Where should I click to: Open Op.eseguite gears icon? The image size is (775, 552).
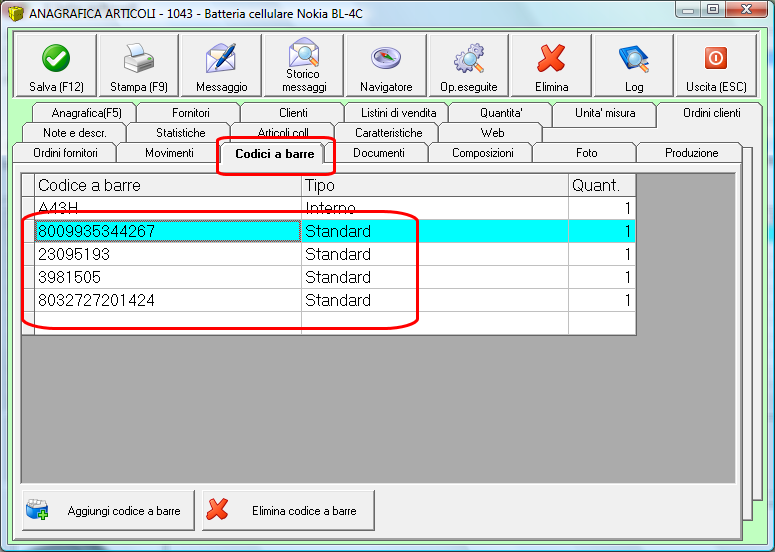[x=469, y=58]
